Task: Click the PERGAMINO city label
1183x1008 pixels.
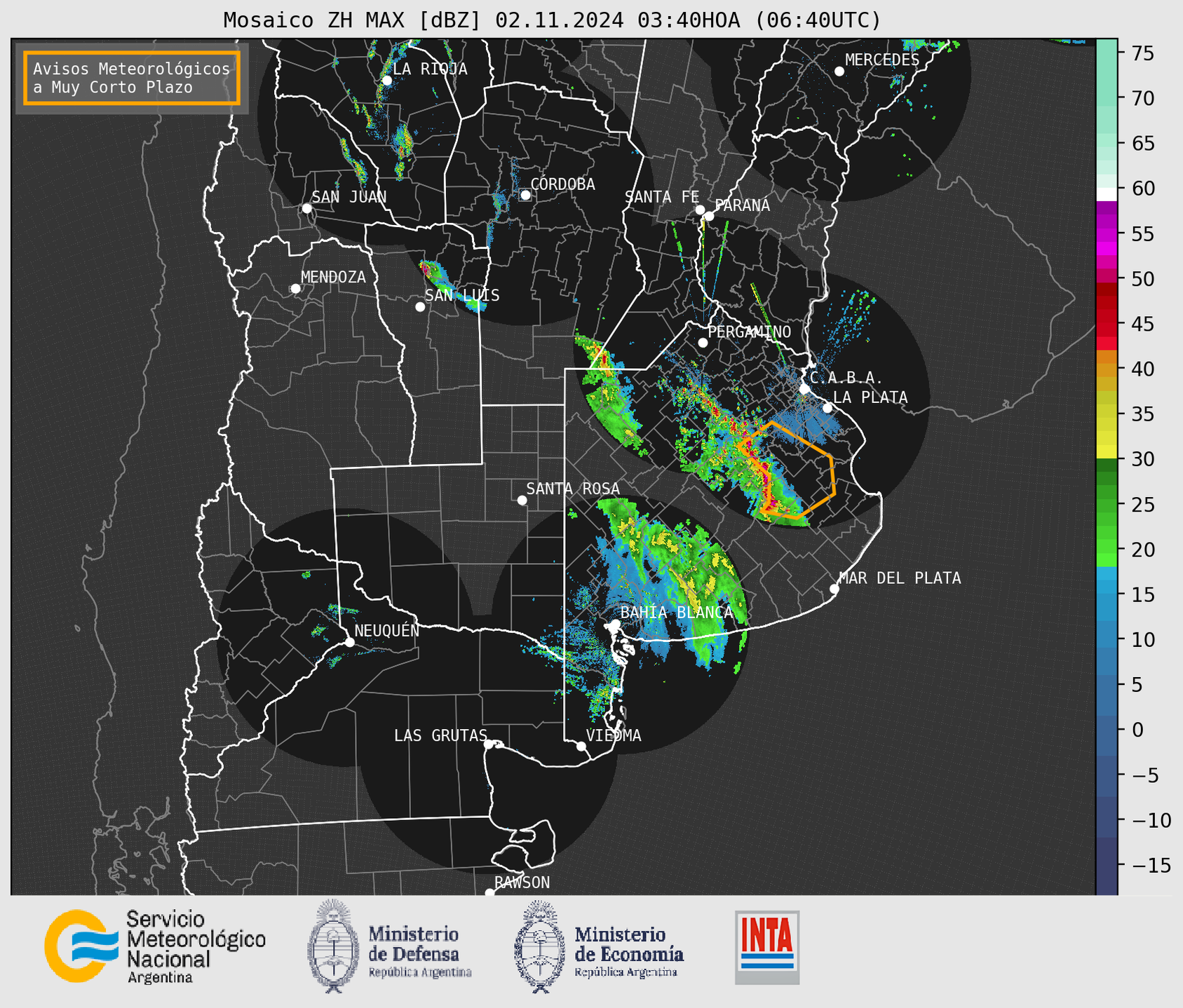Action: [x=749, y=332]
